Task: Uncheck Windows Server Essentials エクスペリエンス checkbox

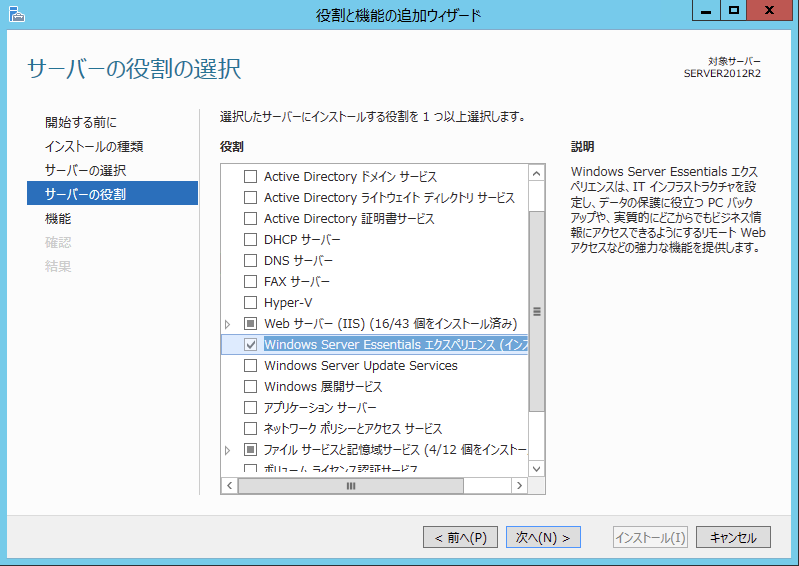Action: (x=250, y=345)
